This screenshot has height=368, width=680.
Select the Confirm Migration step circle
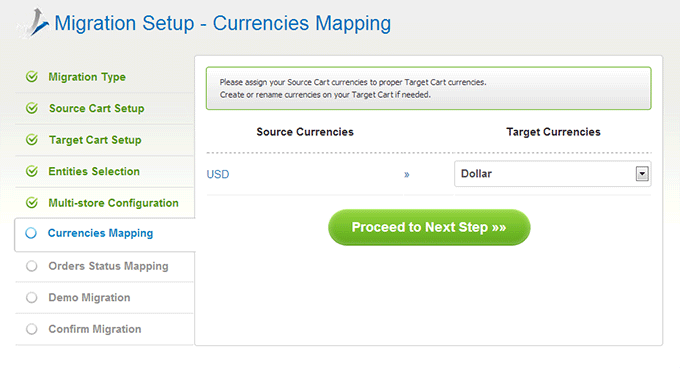[32, 329]
